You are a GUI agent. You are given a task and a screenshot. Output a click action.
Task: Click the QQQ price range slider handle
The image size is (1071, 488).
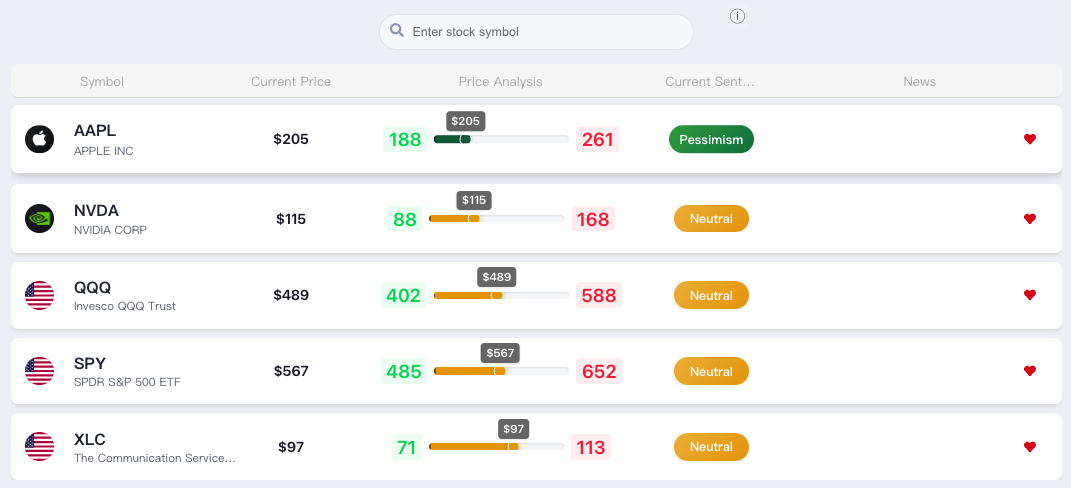496,295
